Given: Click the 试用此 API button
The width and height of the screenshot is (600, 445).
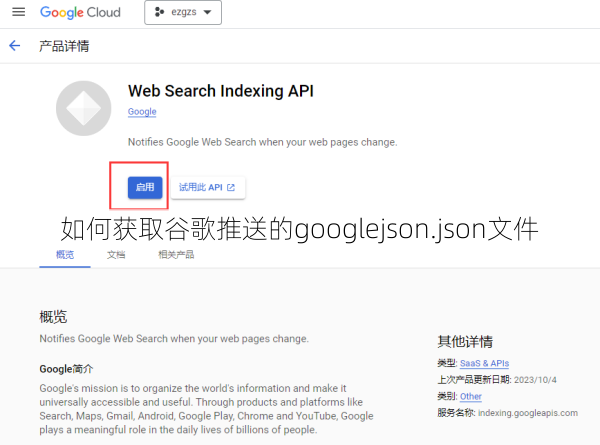Looking at the screenshot, I should point(208,187).
